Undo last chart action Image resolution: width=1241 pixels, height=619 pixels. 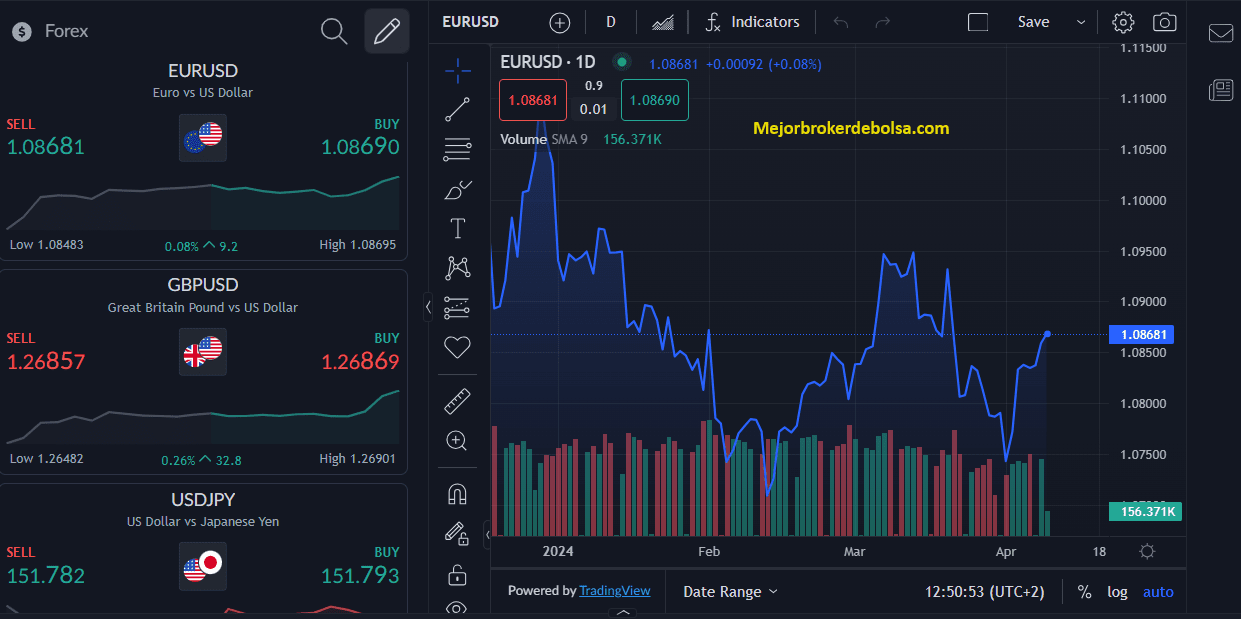[x=841, y=22]
